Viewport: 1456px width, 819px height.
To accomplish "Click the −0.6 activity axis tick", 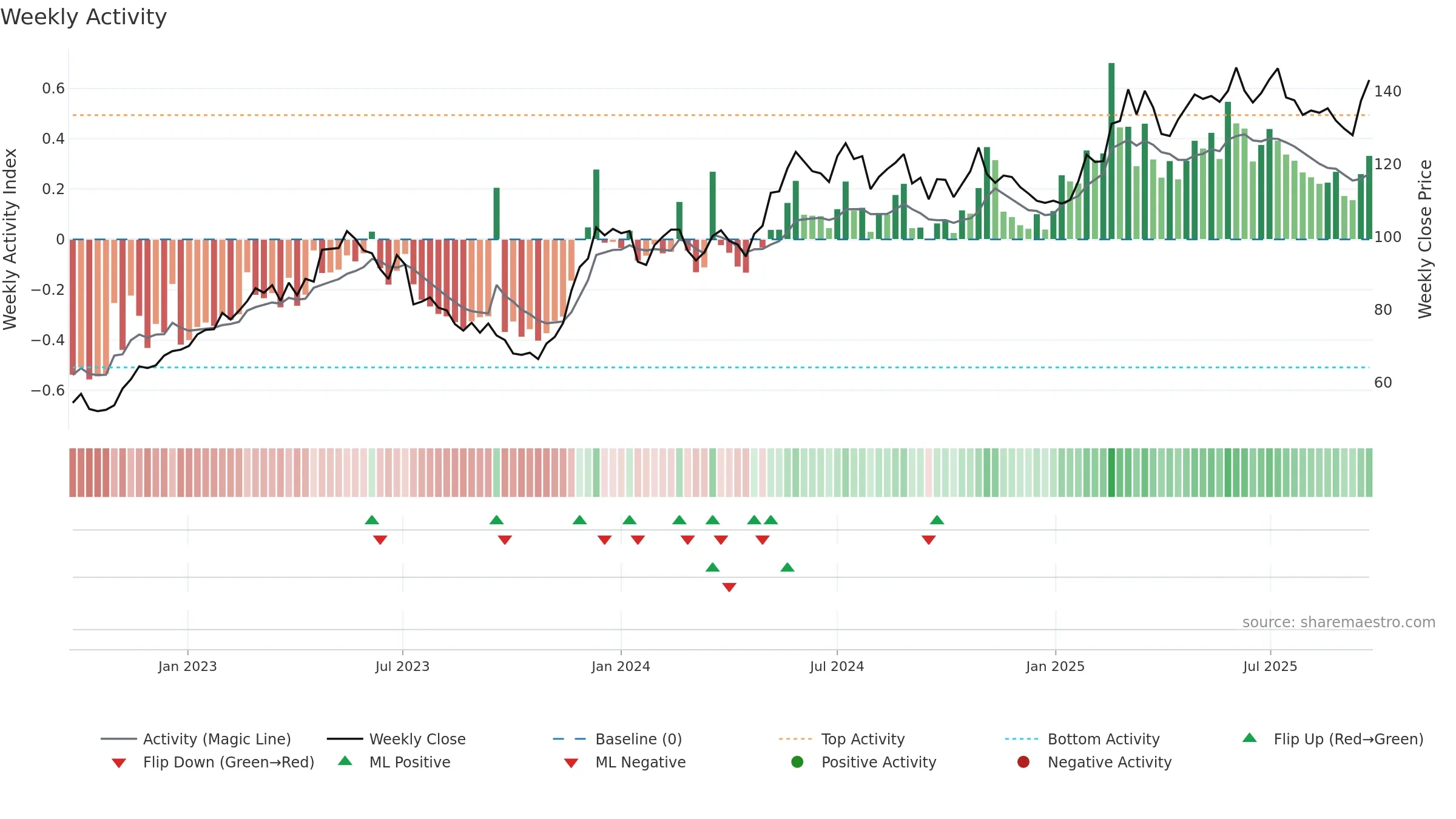I will click(48, 390).
